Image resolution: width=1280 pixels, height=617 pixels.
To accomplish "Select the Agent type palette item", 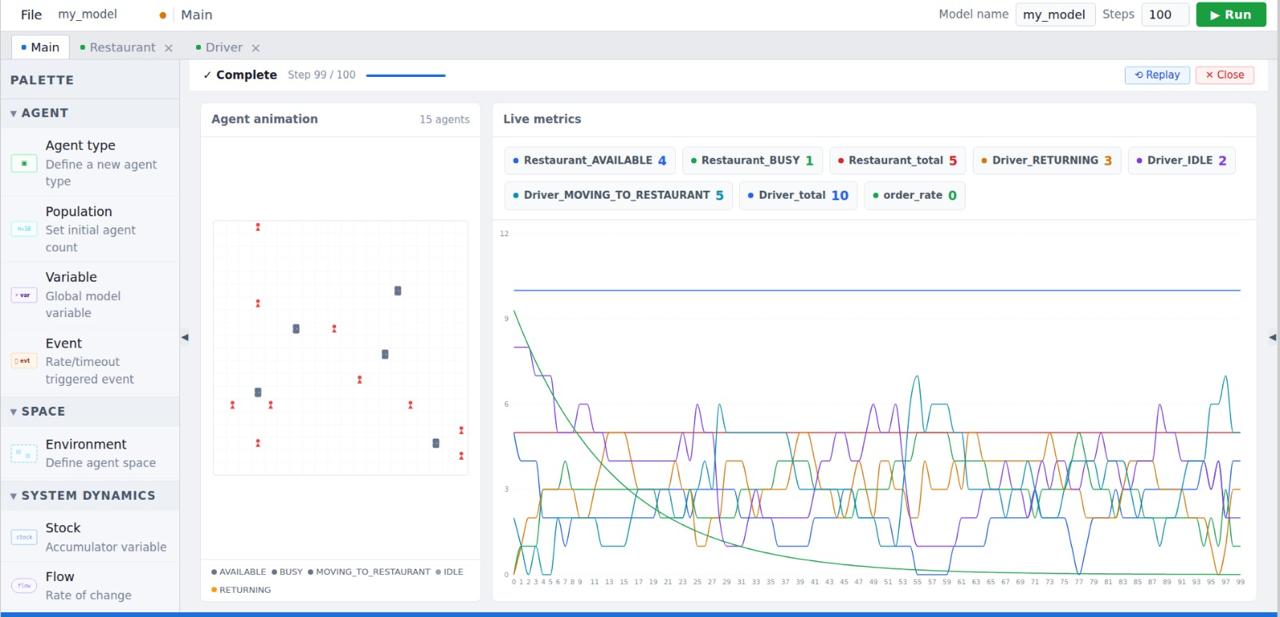I will click(90, 163).
